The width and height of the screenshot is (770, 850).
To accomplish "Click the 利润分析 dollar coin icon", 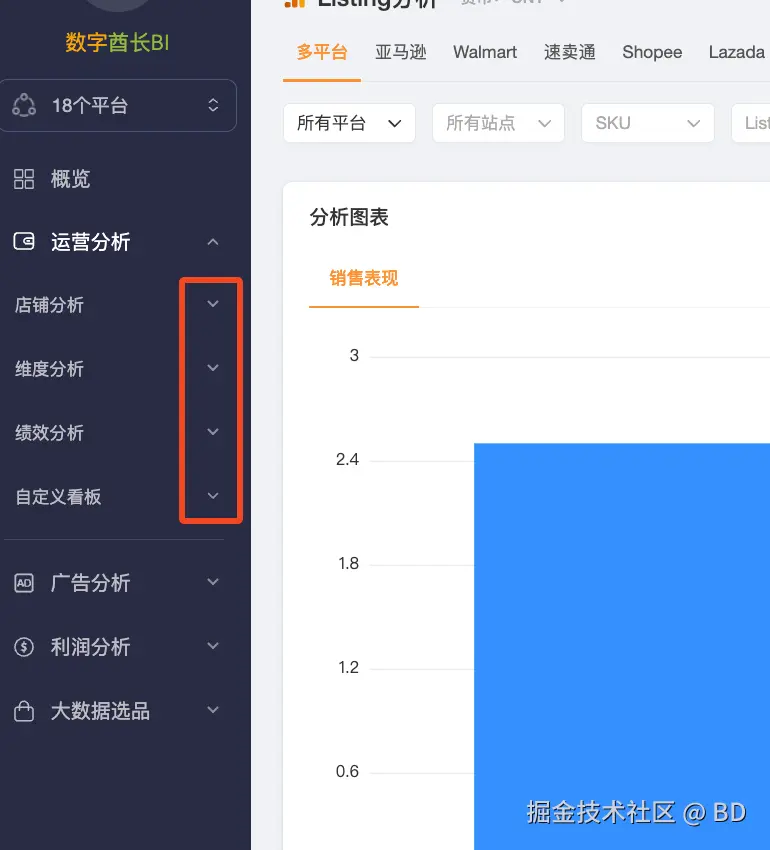I will [x=24, y=647].
